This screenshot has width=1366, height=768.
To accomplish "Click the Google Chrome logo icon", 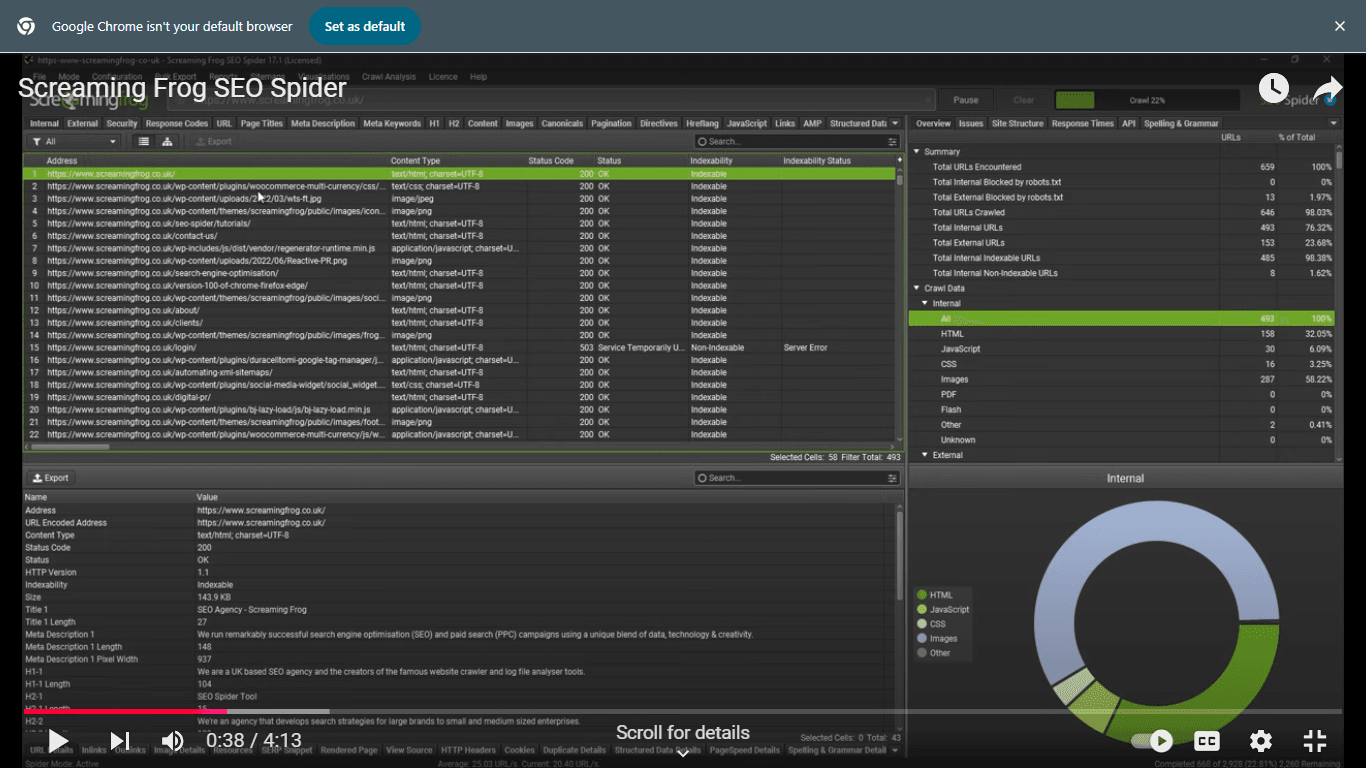I will [x=26, y=26].
